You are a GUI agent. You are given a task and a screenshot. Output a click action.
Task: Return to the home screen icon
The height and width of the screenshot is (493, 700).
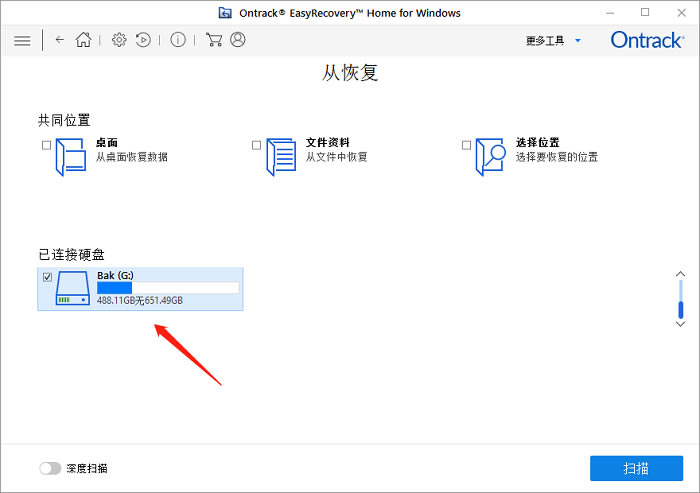point(83,40)
